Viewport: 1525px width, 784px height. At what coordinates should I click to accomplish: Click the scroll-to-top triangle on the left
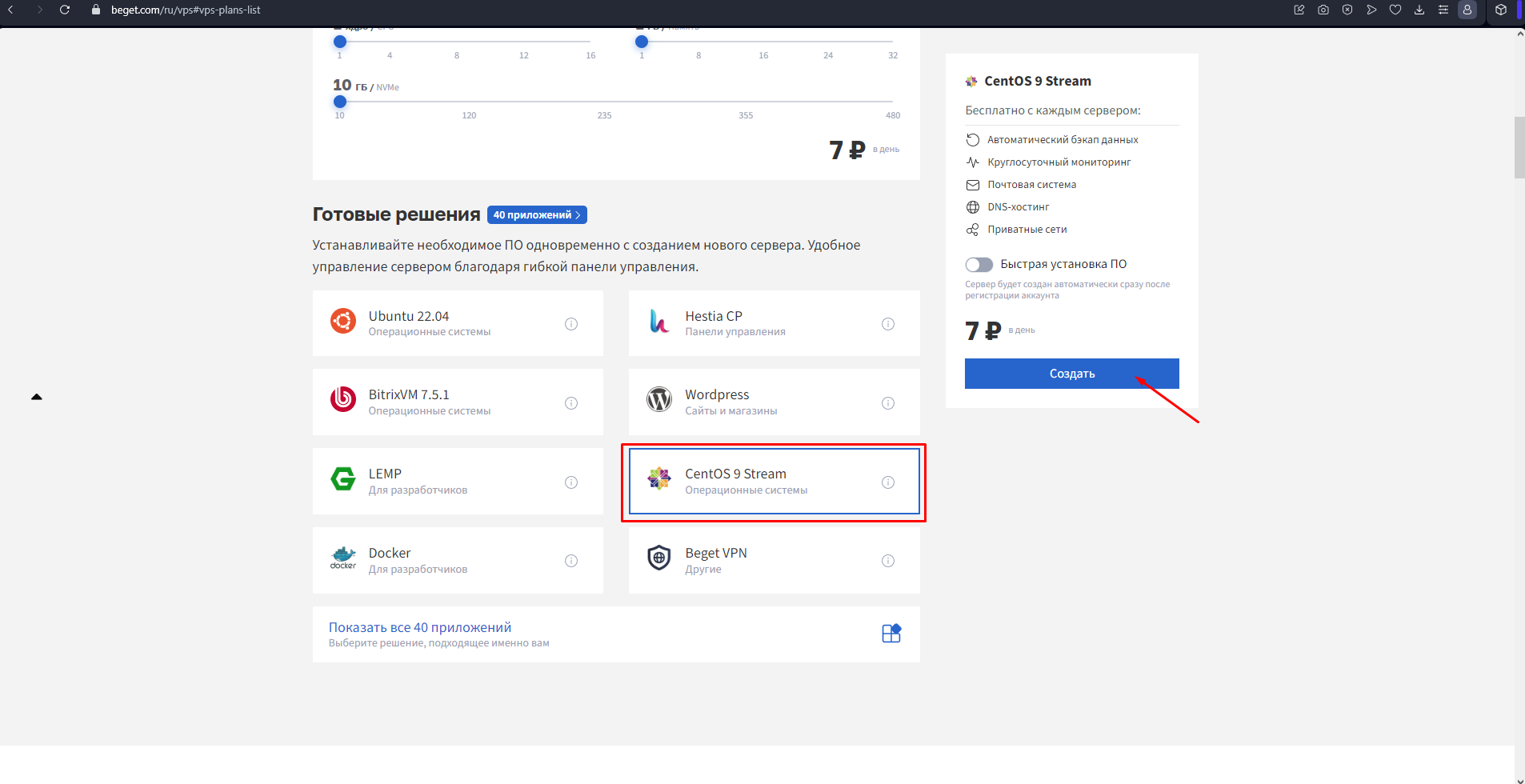36,397
